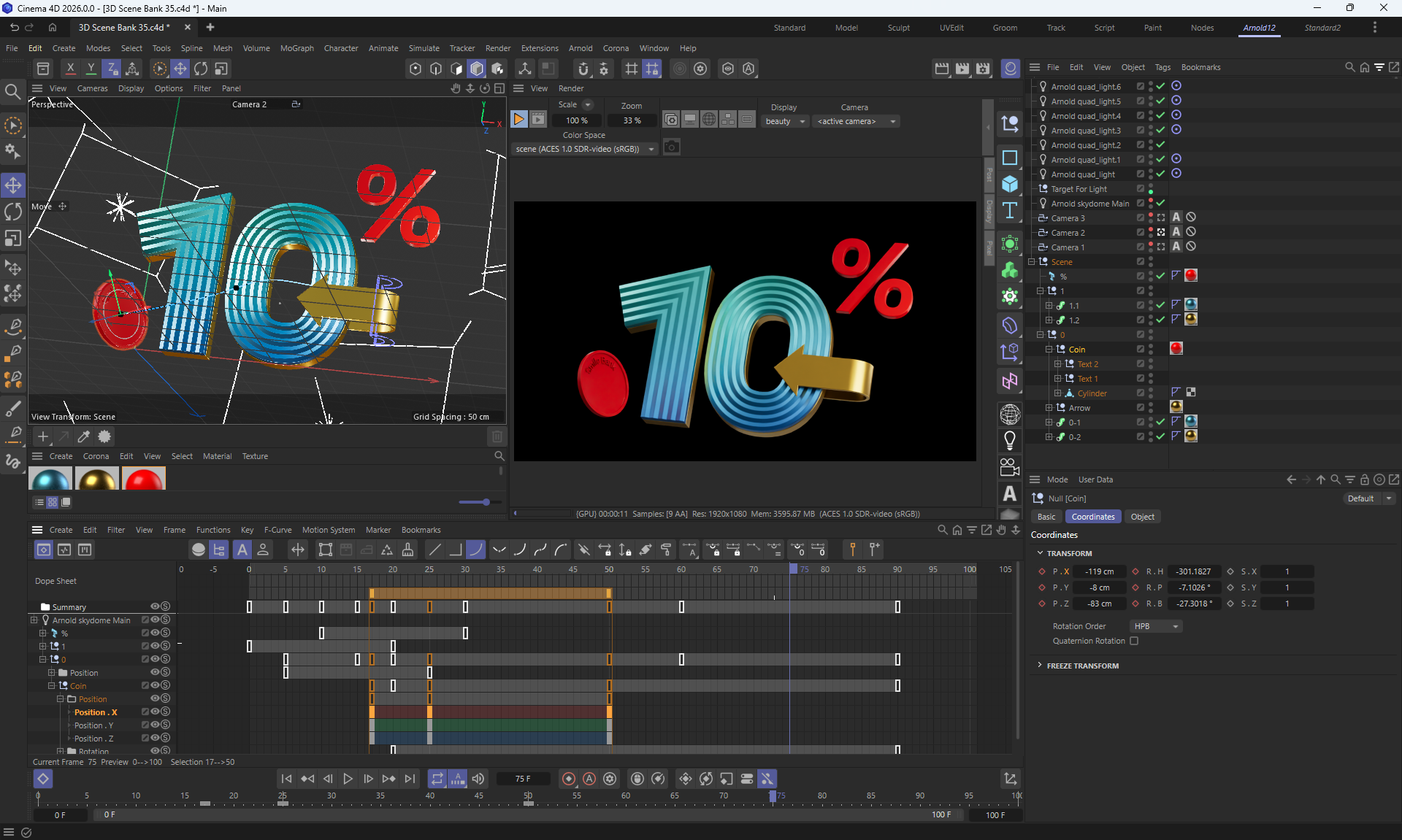The width and height of the screenshot is (1402, 840).
Task: Click the P.X coordinate input field
Action: click(1100, 571)
